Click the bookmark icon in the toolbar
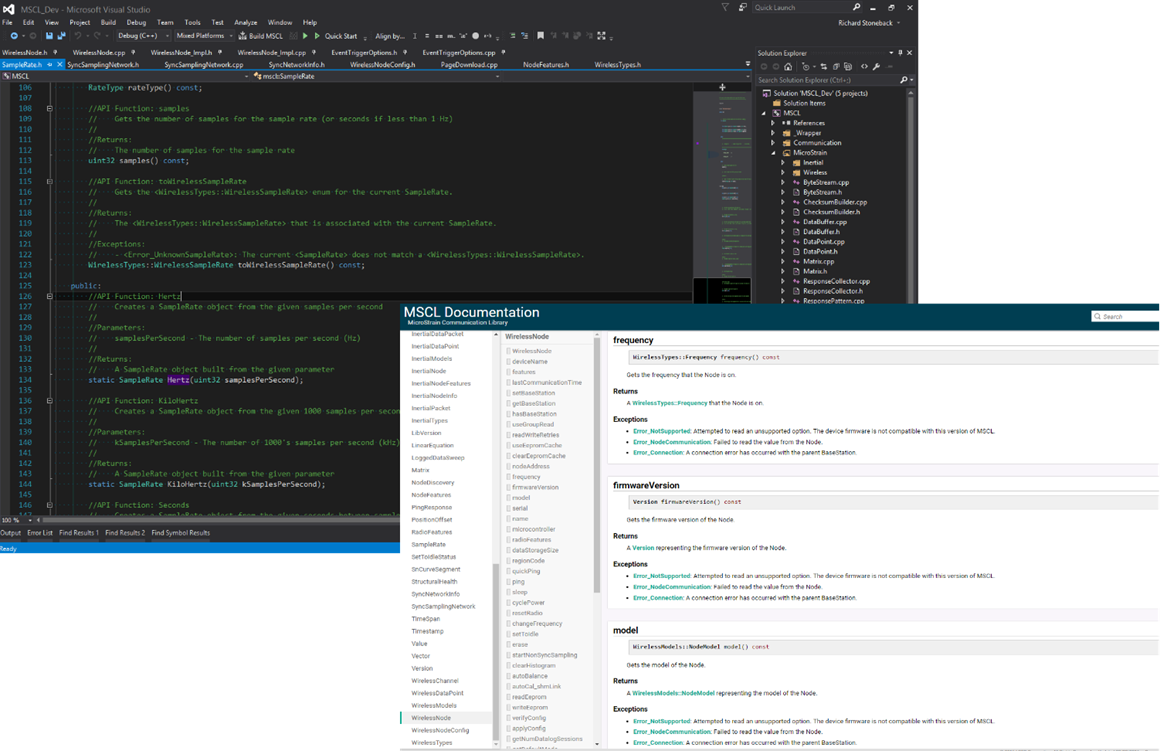This screenshot has width=1160, height=751. click(540, 36)
